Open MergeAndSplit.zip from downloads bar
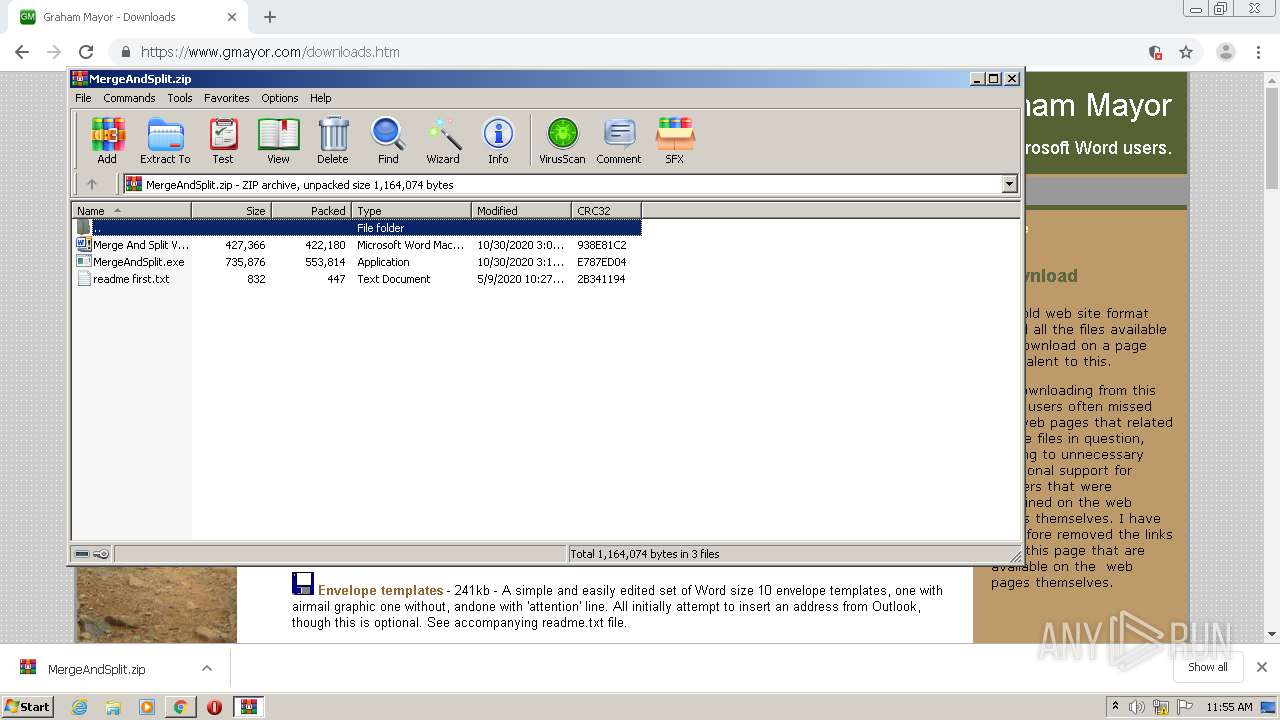1280x720 pixels. click(x=96, y=669)
